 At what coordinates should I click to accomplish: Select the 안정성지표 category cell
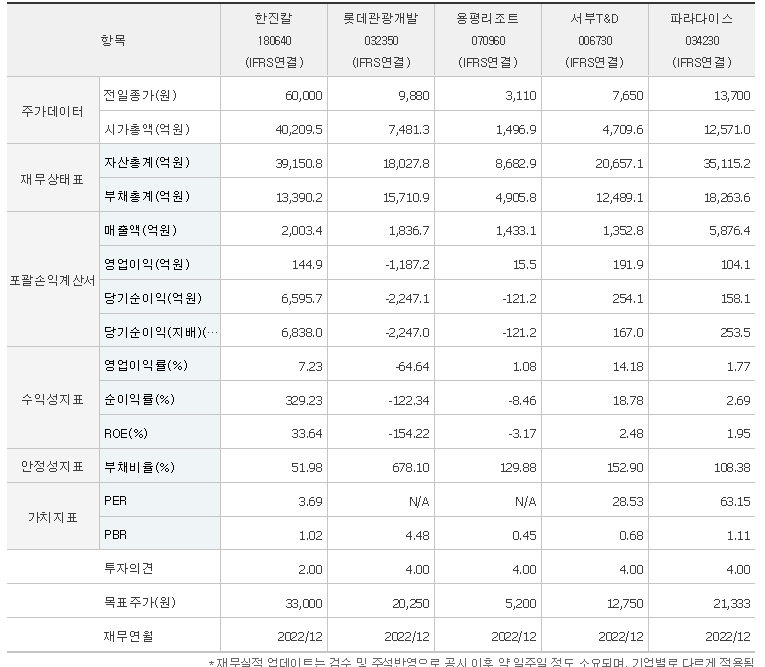click(x=53, y=467)
